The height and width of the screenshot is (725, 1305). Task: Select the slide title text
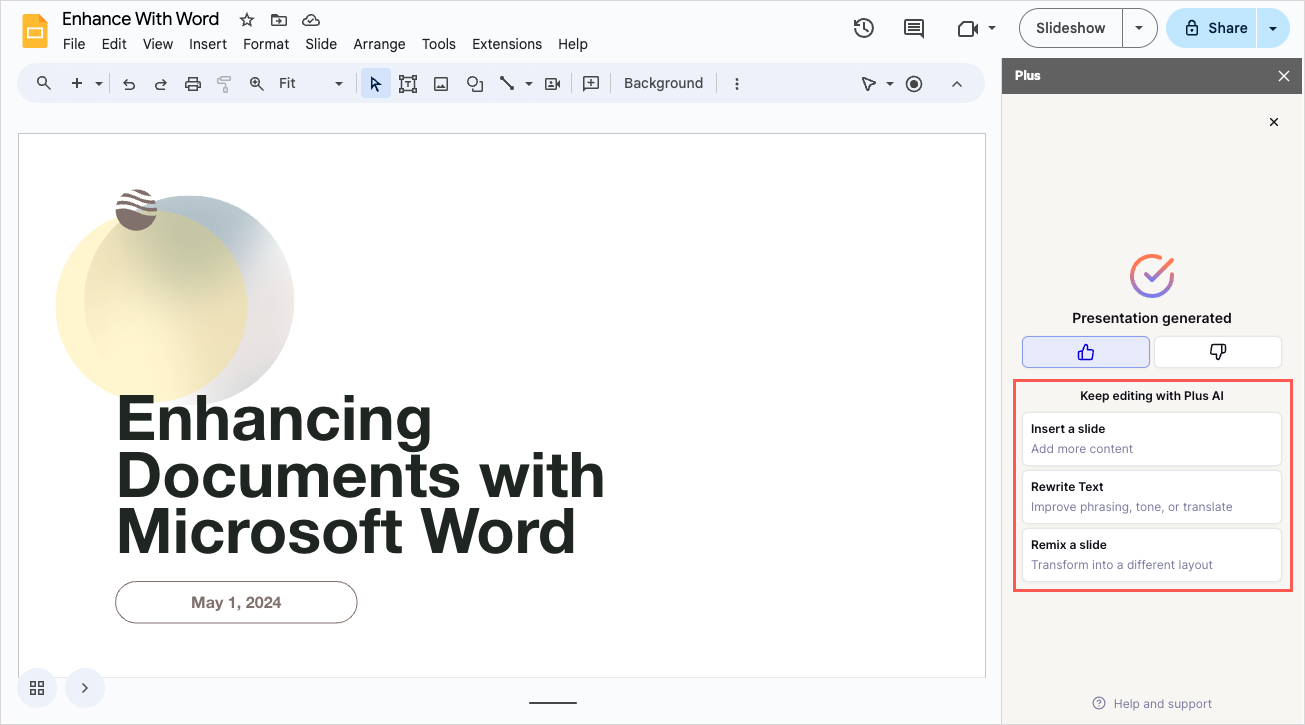point(361,475)
